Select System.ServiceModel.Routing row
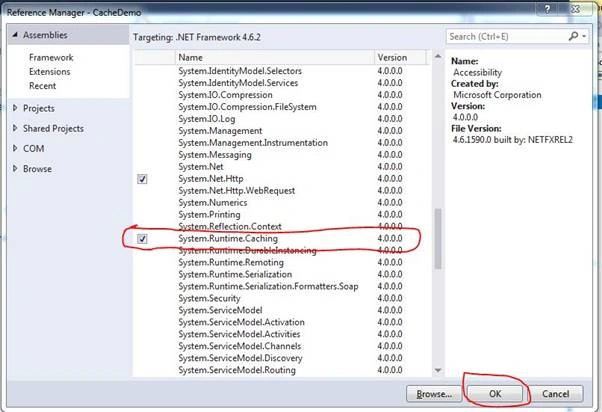Screen dimensions: 602x412 point(281,370)
